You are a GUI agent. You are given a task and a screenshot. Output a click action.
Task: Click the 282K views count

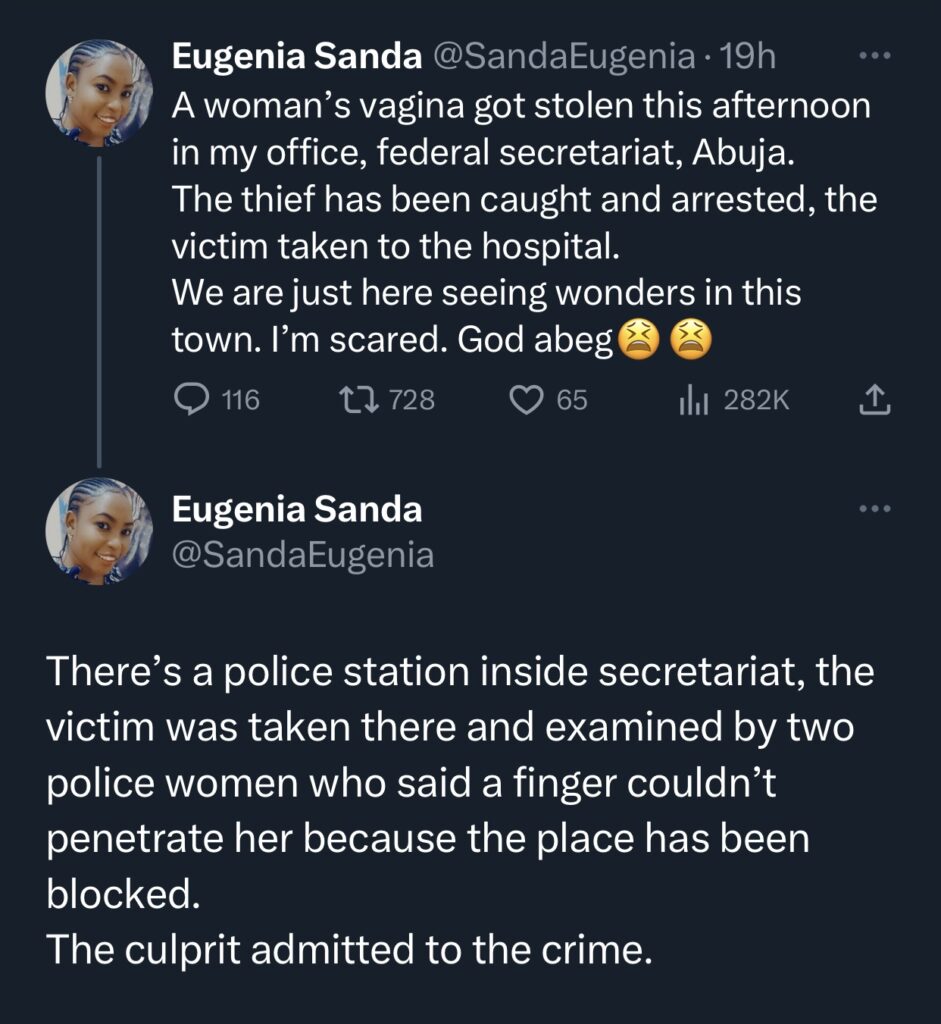coord(756,401)
